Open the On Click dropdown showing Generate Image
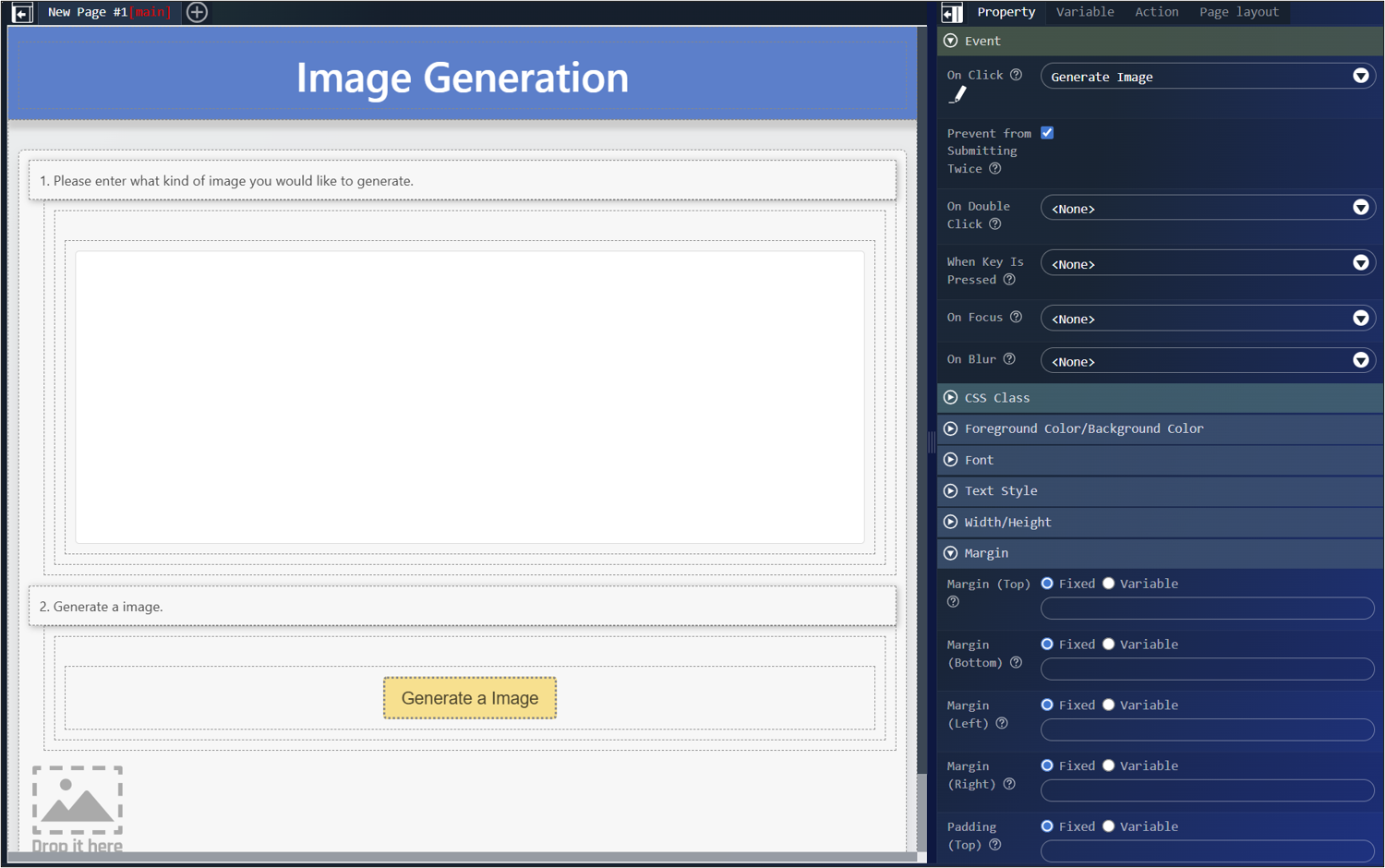The image size is (1385, 868). pyautogui.click(x=1207, y=77)
